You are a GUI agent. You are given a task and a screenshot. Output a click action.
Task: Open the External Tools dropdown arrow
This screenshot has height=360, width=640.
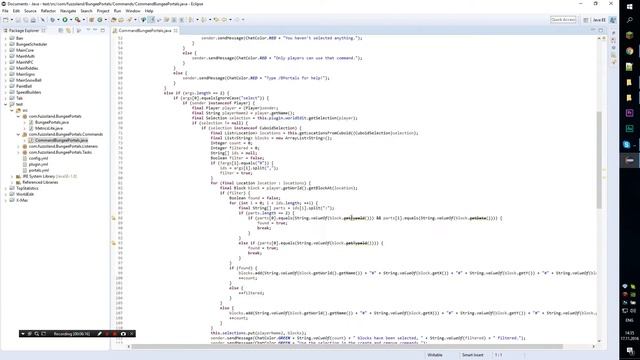click(x=83, y=20)
